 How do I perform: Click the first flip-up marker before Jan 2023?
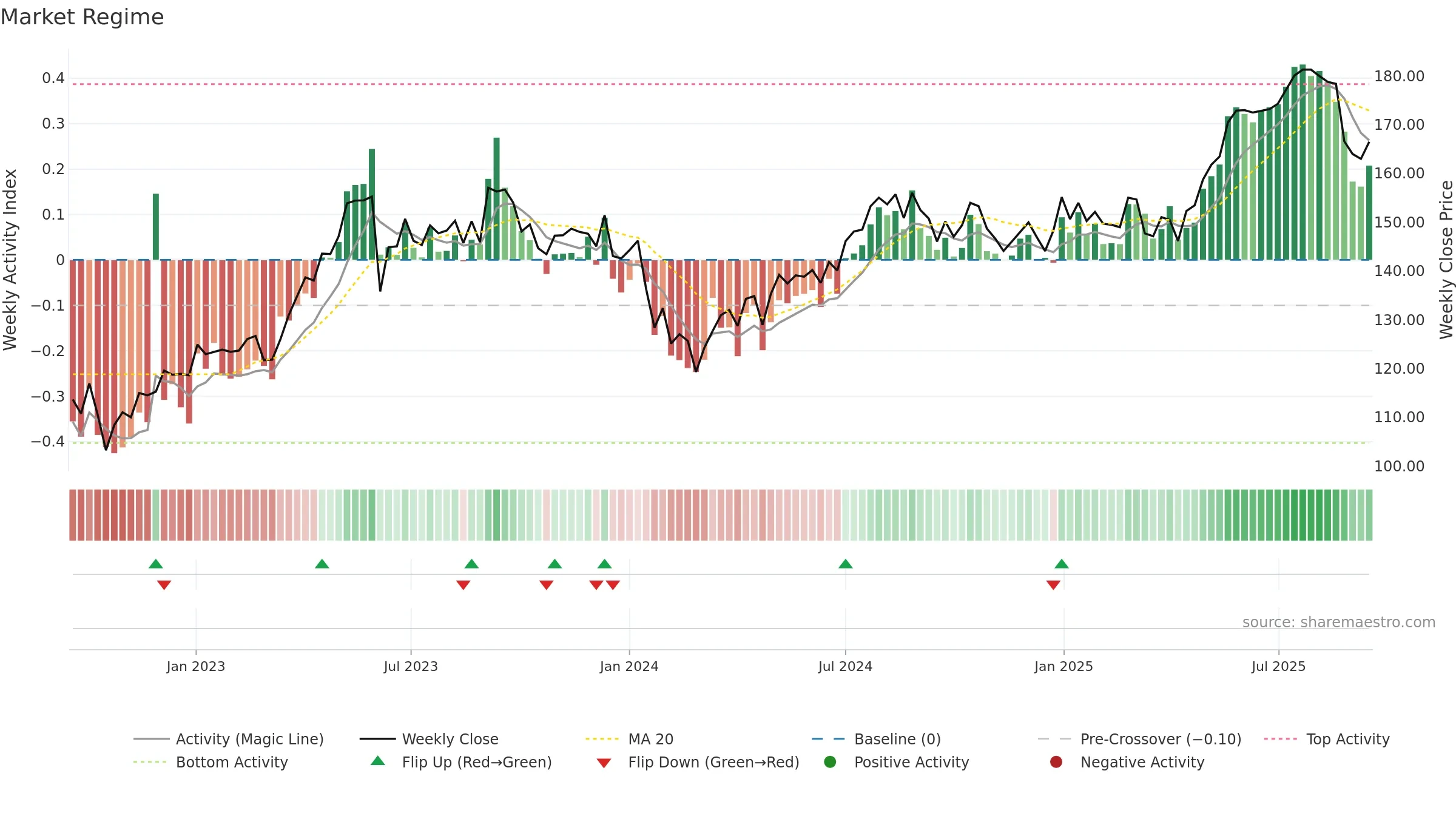tap(156, 564)
